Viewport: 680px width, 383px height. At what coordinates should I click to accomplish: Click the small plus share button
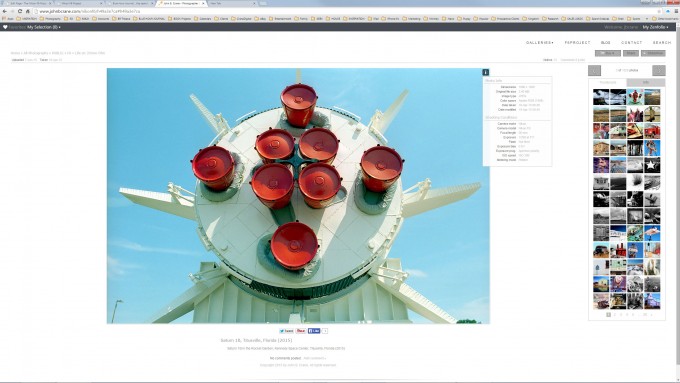click(x=325, y=331)
